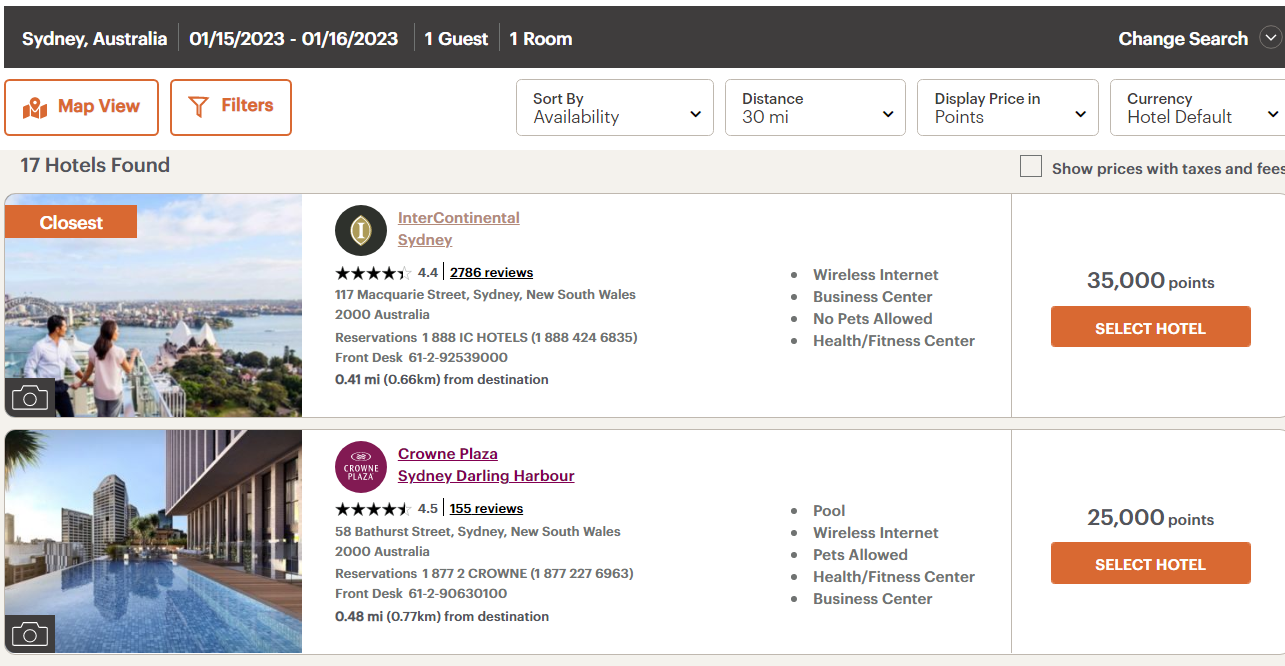Click the 25,000 points price
The image size is (1285, 666).
[1150, 517]
